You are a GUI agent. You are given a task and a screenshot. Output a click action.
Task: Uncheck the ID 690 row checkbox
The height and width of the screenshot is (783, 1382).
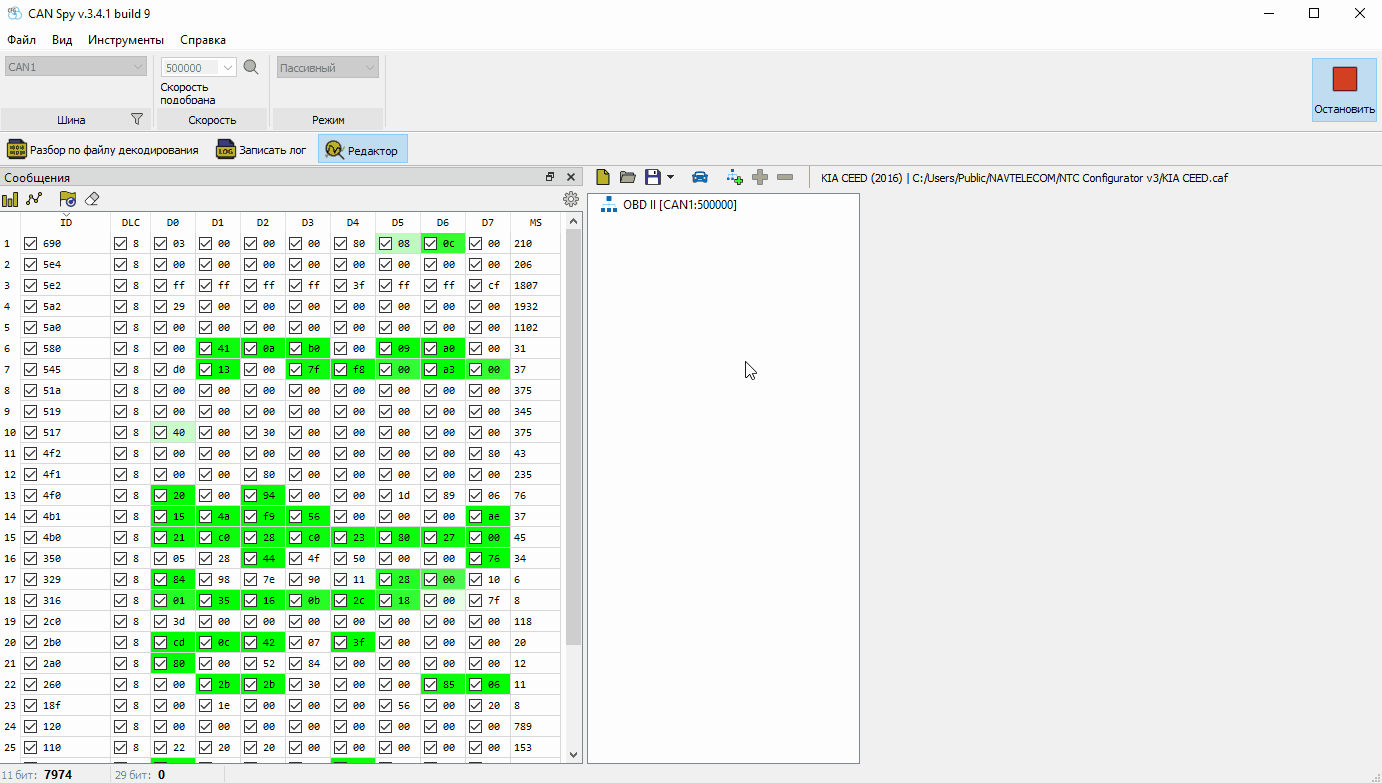coord(31,243)
